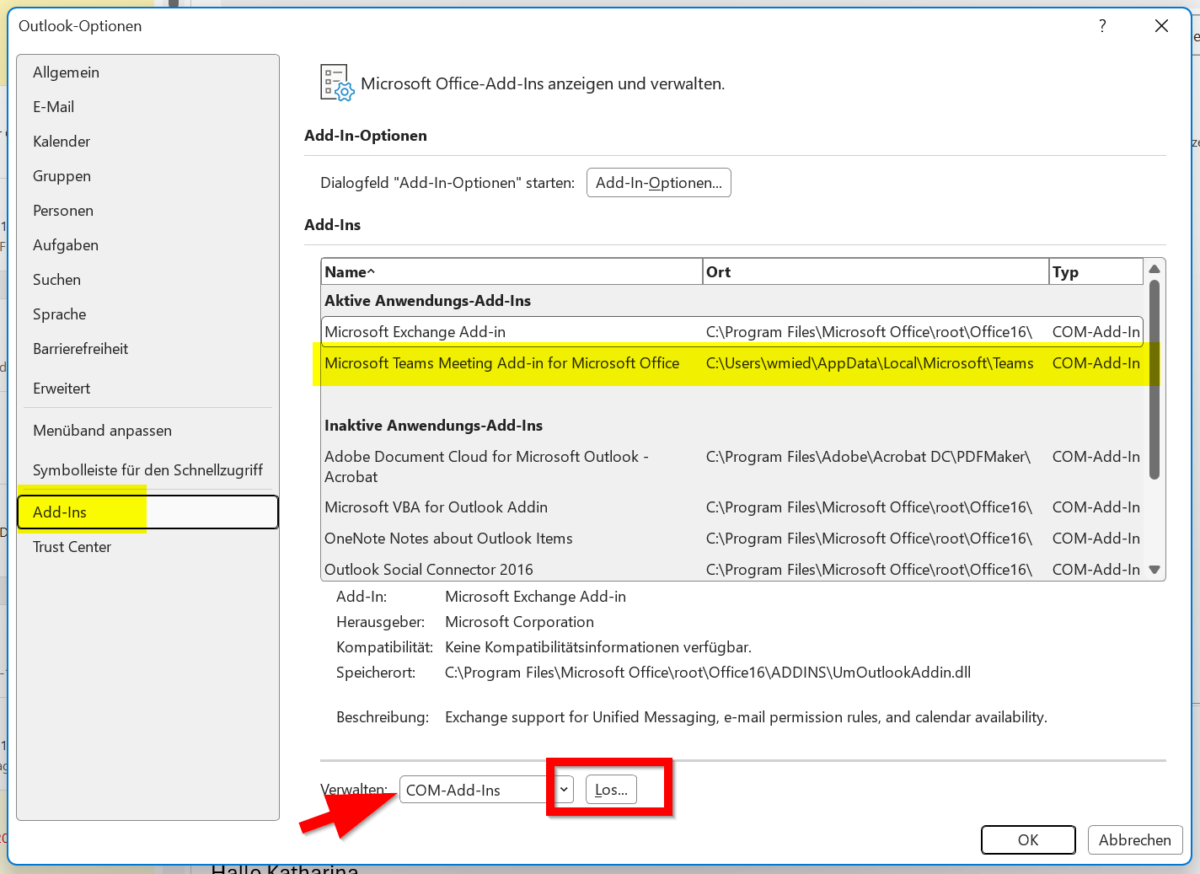Go to Menüband anpassen
The height and width of the screenshot is (874, 1200).
point(147,430)
